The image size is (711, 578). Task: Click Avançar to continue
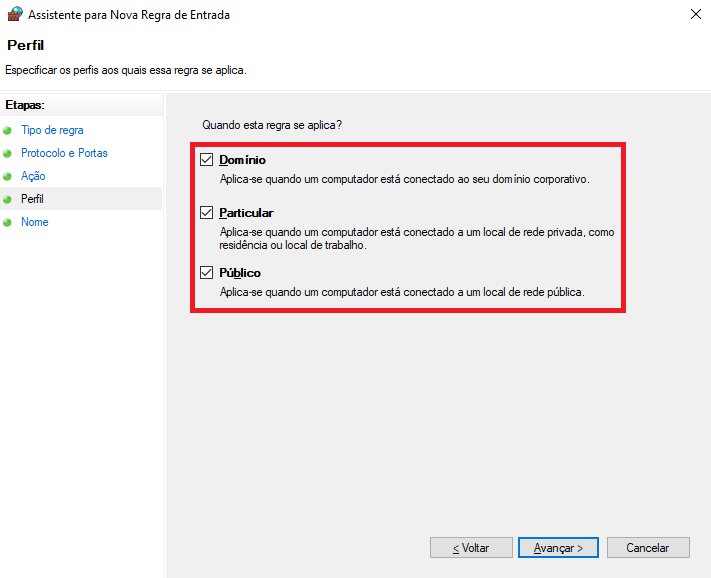pos(558,548)
